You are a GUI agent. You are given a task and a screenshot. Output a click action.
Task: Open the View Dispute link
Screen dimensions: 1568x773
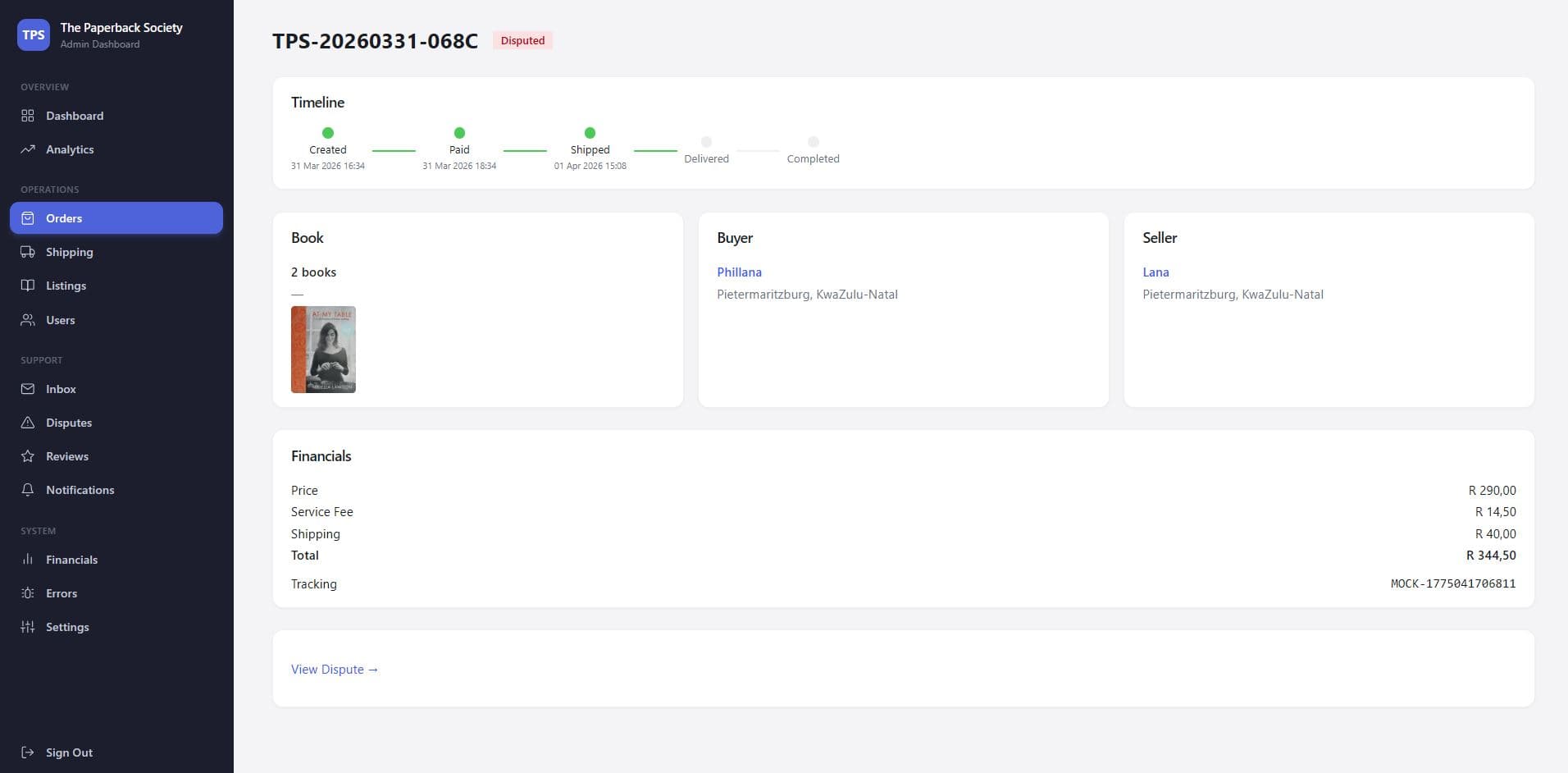coord(334,670)
